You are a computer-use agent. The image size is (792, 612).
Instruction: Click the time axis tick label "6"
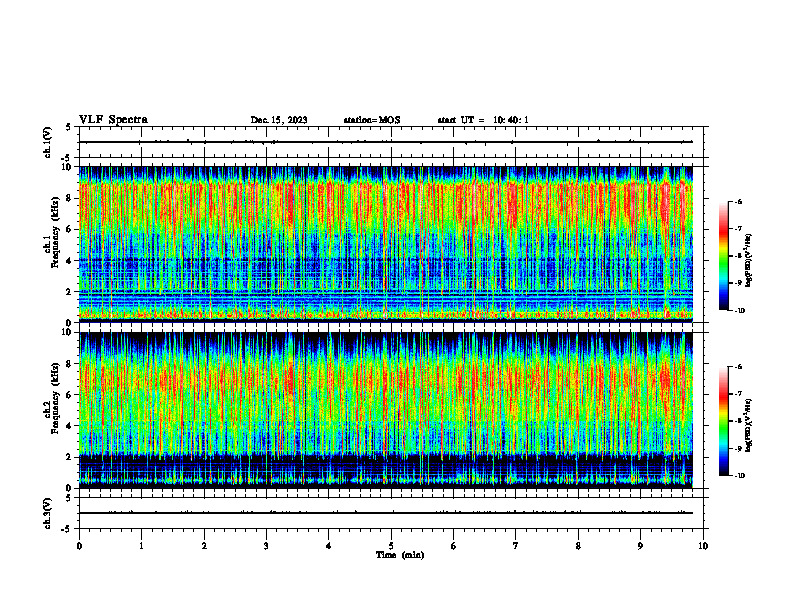click(x=454, y=546)
